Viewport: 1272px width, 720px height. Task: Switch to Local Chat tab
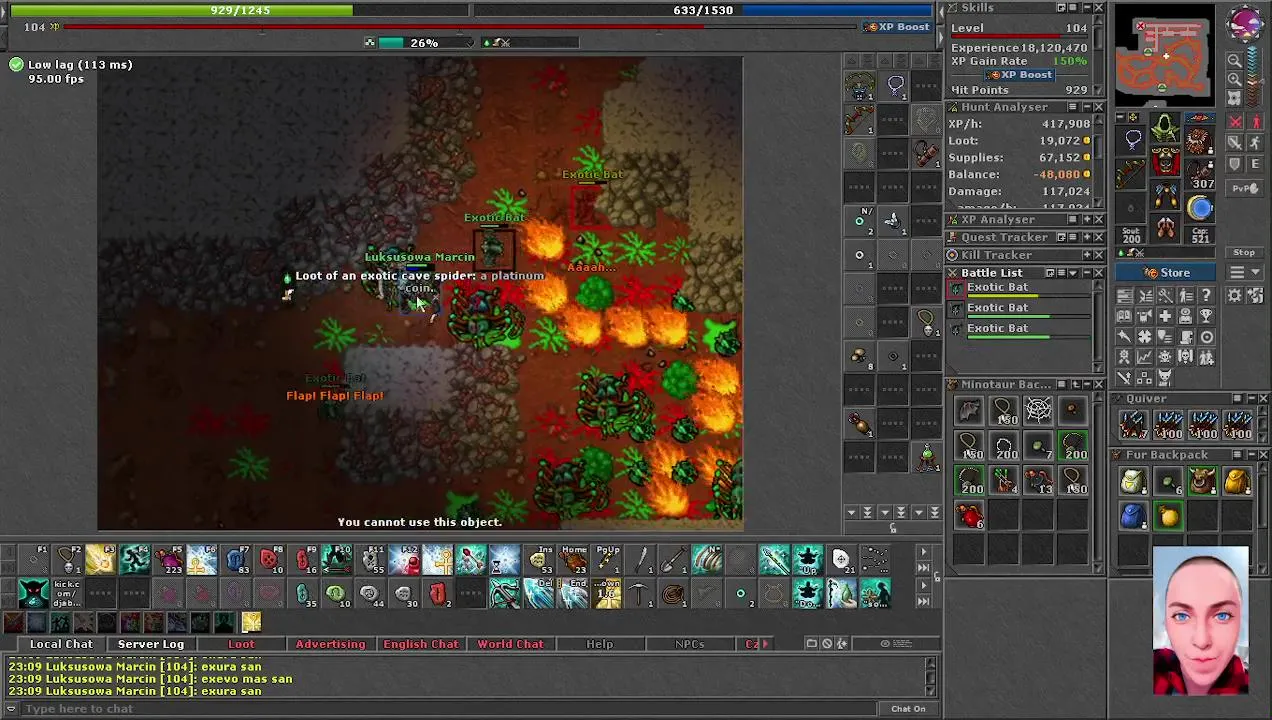click(x=61, y=644)
